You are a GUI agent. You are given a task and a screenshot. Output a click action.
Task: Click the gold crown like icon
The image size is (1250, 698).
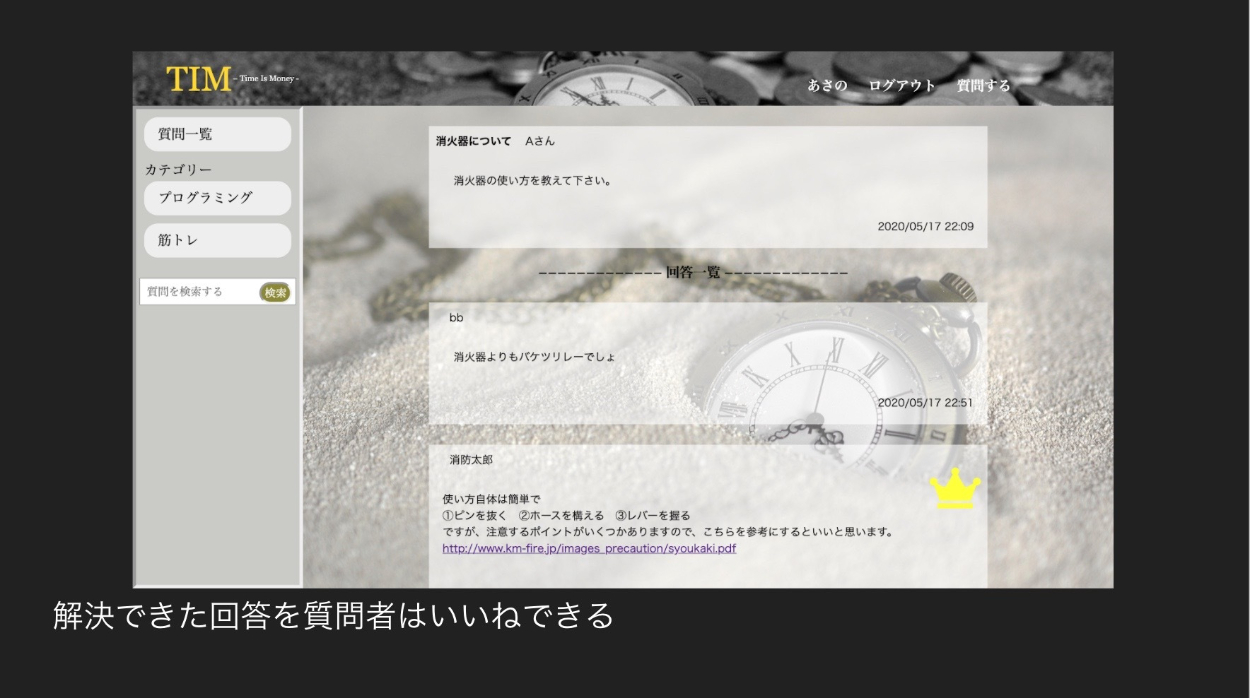(x=955, y=489)
